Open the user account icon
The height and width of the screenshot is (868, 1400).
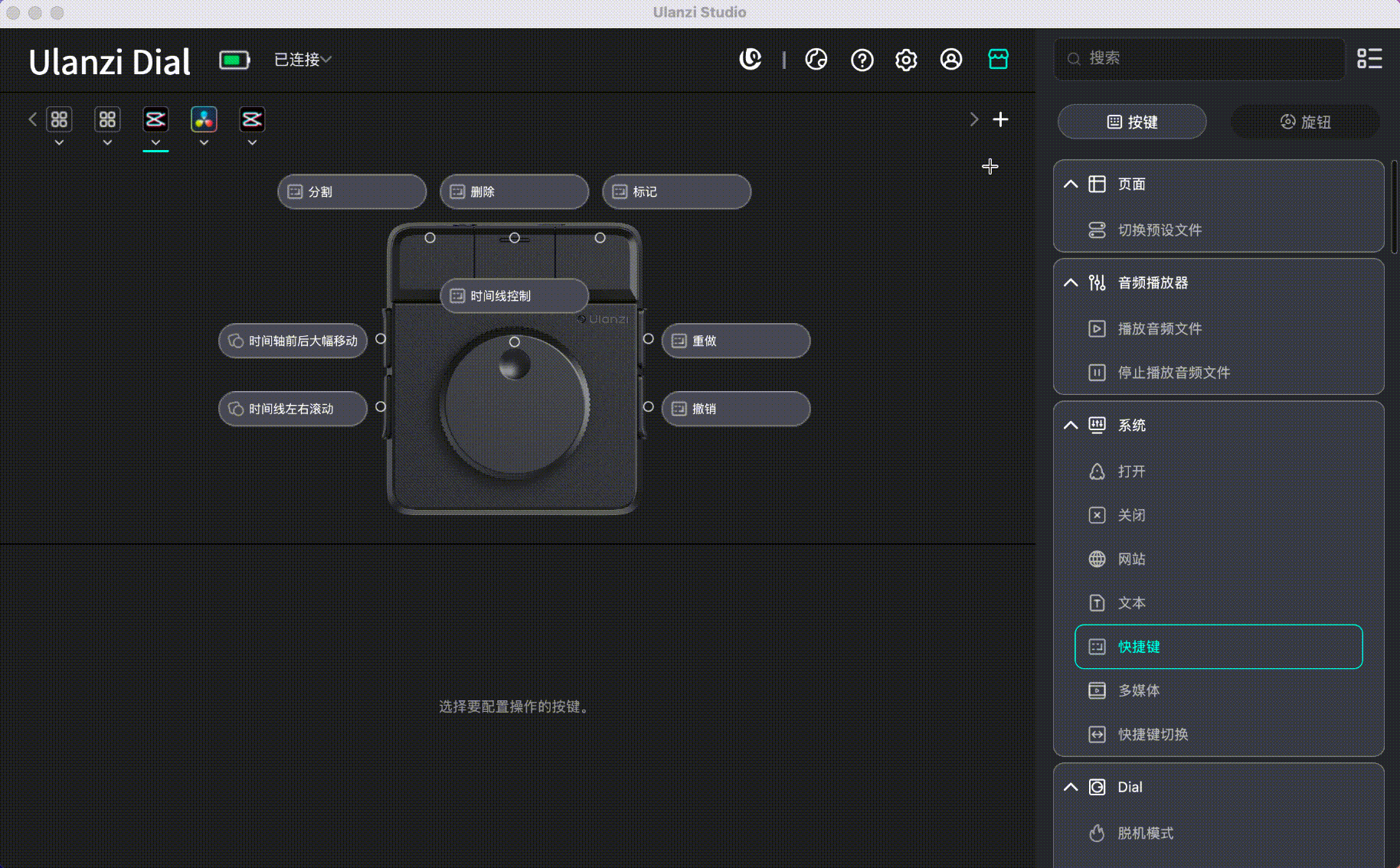(x=950, y=60)
